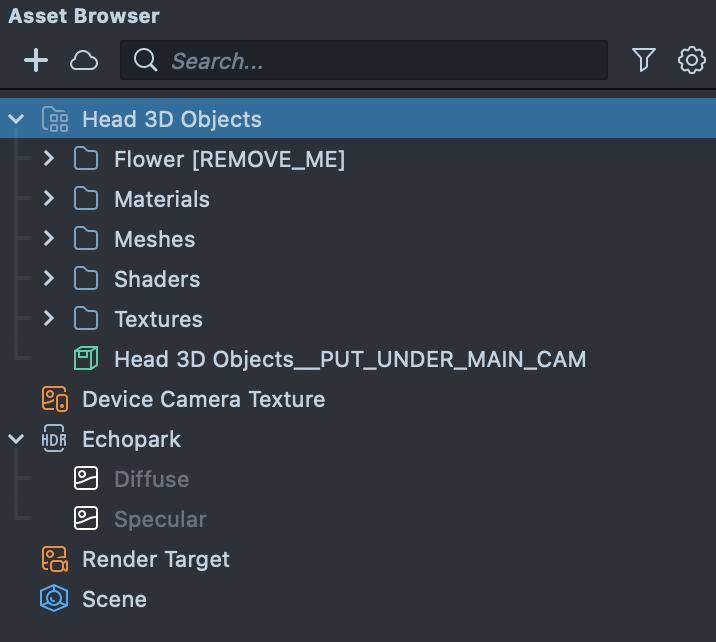Open Asset Browser settings gear

click(x=691, y=61)
